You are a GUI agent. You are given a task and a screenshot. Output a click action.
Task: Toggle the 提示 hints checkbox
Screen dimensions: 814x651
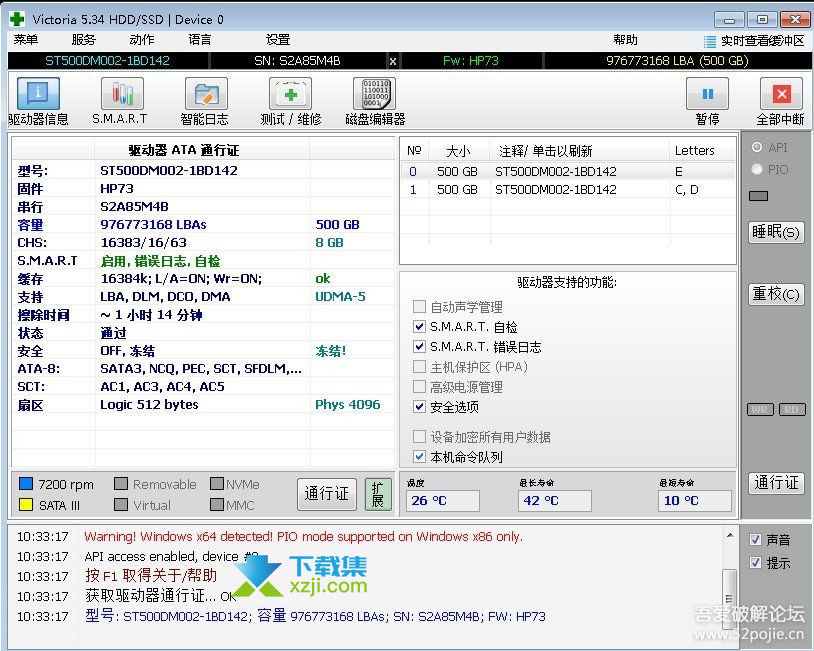pos(756,563)
